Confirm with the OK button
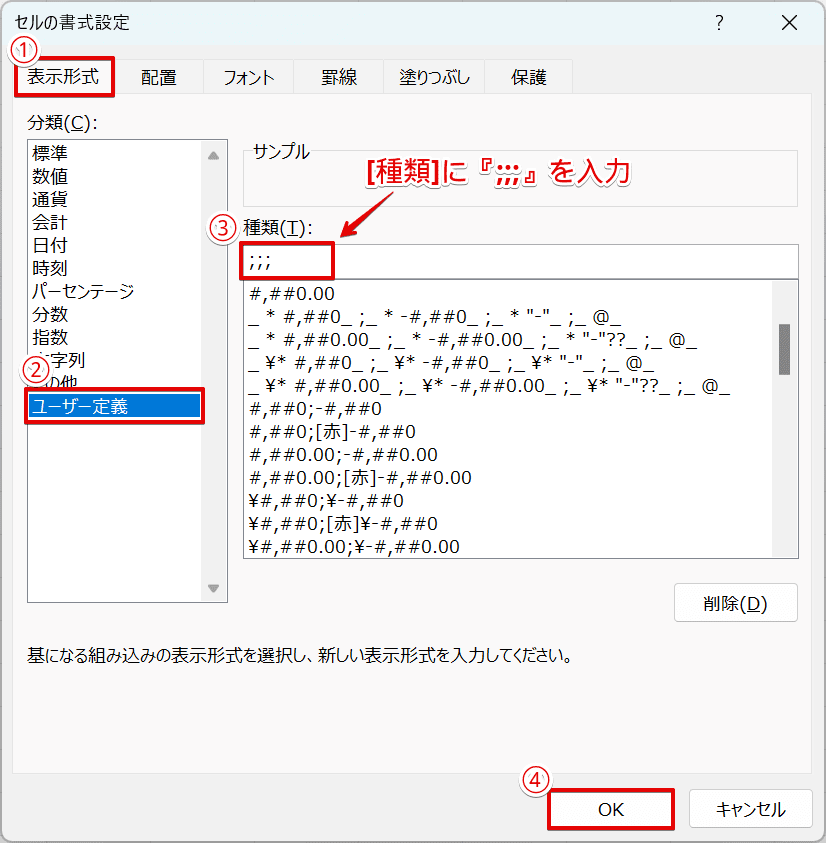The image size is (826, 843). (x=610, y=809)
